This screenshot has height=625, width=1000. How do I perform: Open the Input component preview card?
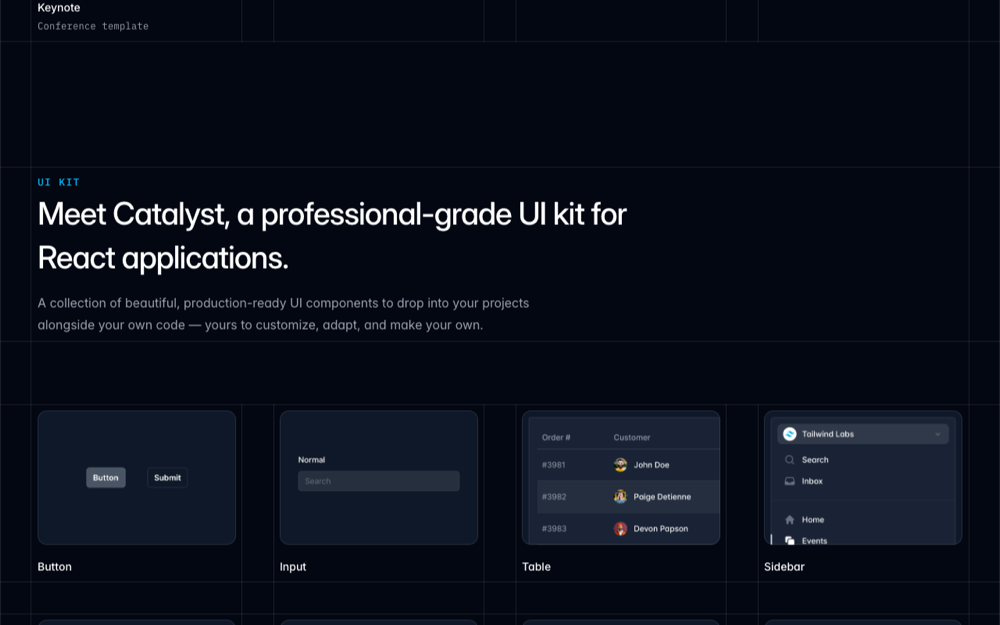click(x=379, y=478)
